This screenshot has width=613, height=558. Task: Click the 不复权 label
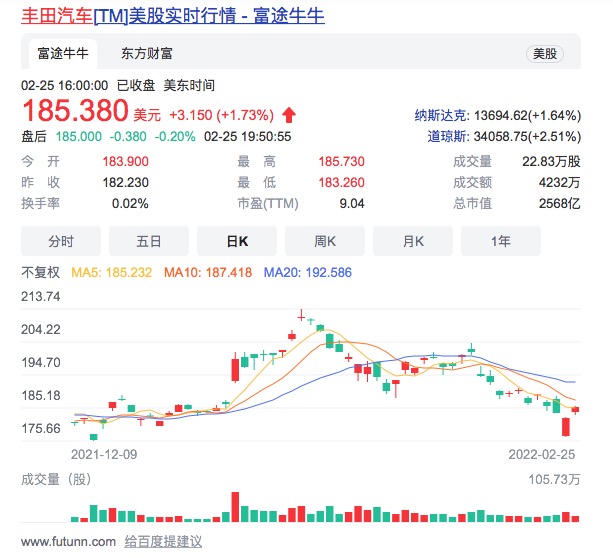[x=41, y=273]
